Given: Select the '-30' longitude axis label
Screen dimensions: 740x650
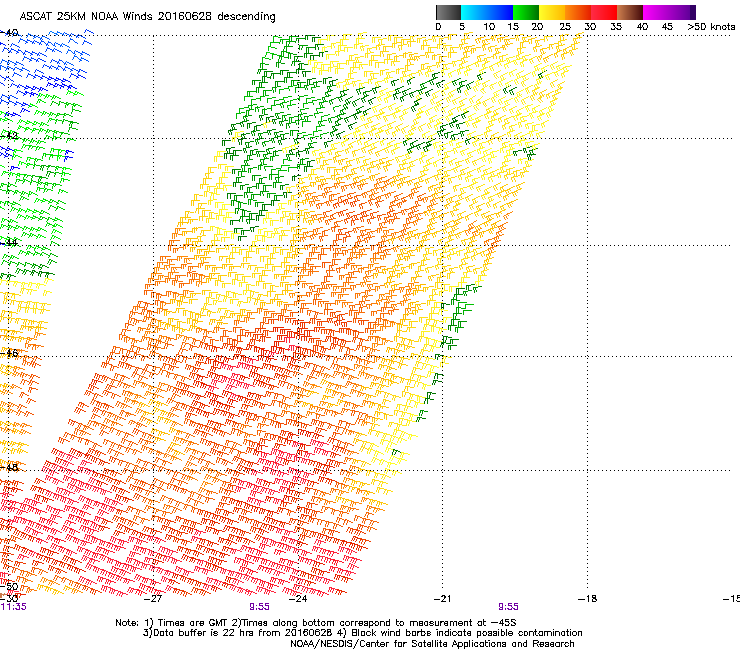Looking at the screenshot, I should (9, 599).
